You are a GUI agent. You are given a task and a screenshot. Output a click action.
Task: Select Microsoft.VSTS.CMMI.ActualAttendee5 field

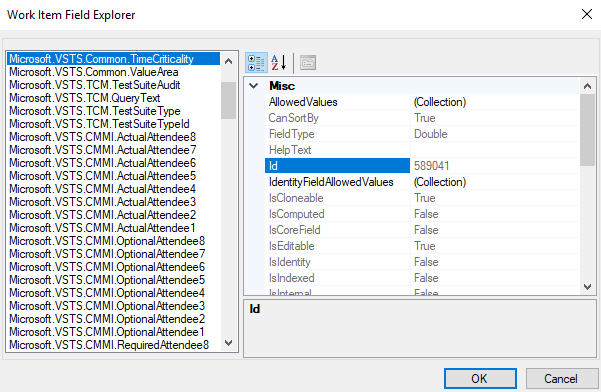coord(114,176)
